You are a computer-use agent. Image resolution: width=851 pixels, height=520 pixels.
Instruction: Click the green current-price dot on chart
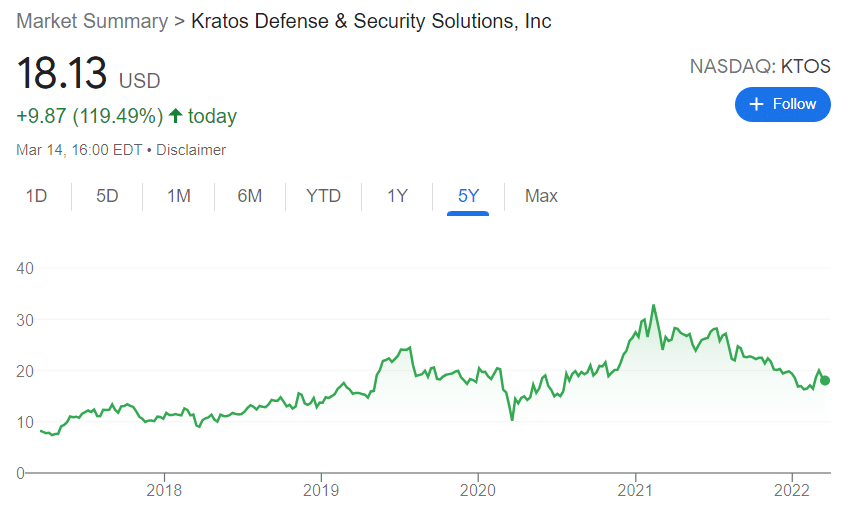825,381
